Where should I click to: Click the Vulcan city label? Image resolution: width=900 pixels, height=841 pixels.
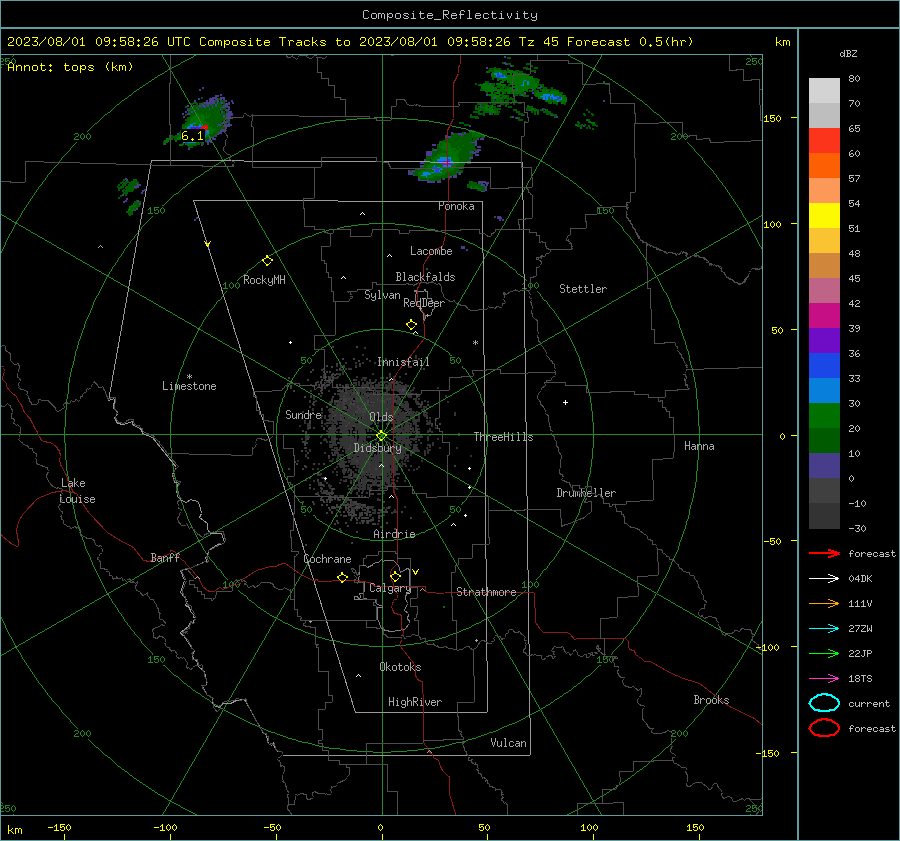(x=508, y=743)
